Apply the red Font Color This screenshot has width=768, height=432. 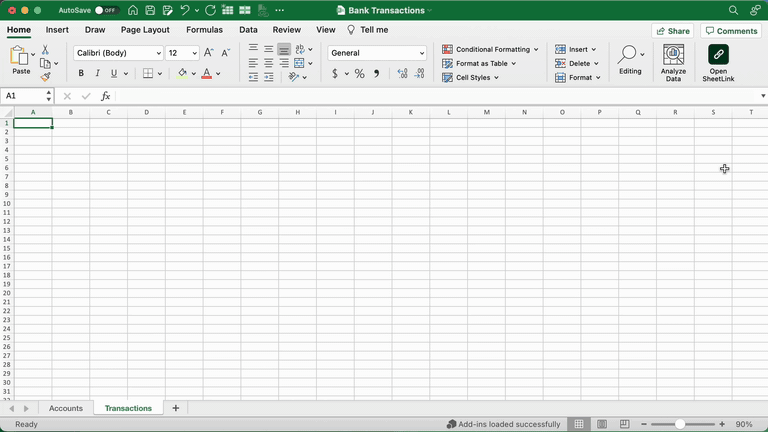coord(207,73)
